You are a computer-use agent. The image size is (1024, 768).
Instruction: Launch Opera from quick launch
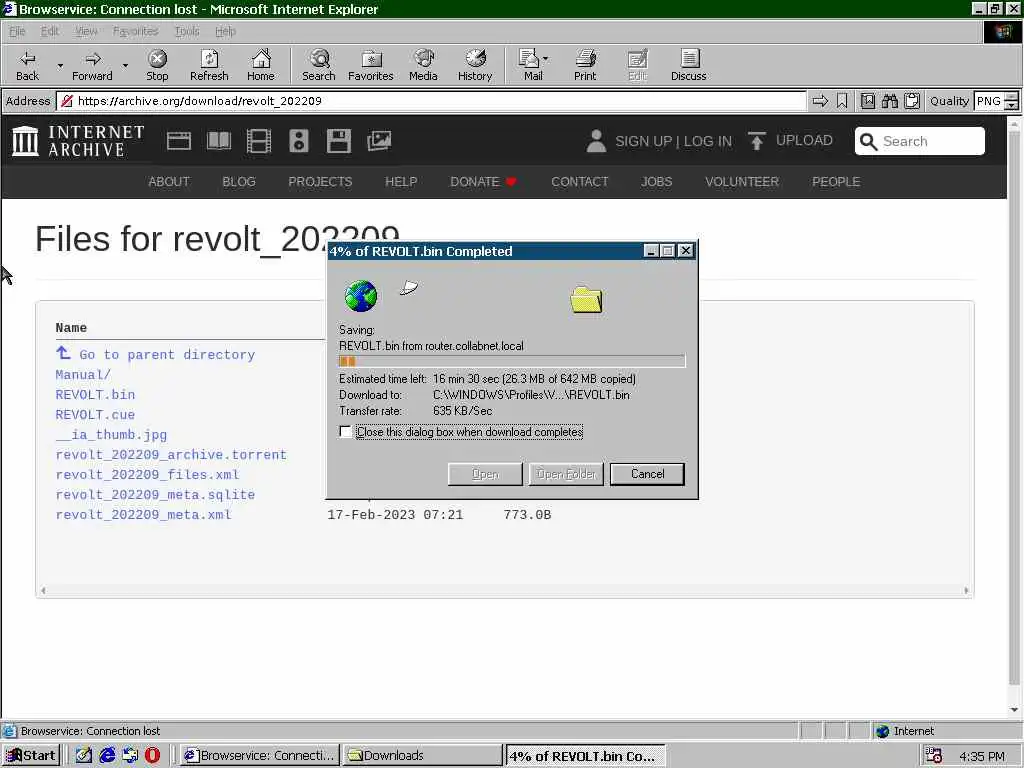click(x=152, y=756)
